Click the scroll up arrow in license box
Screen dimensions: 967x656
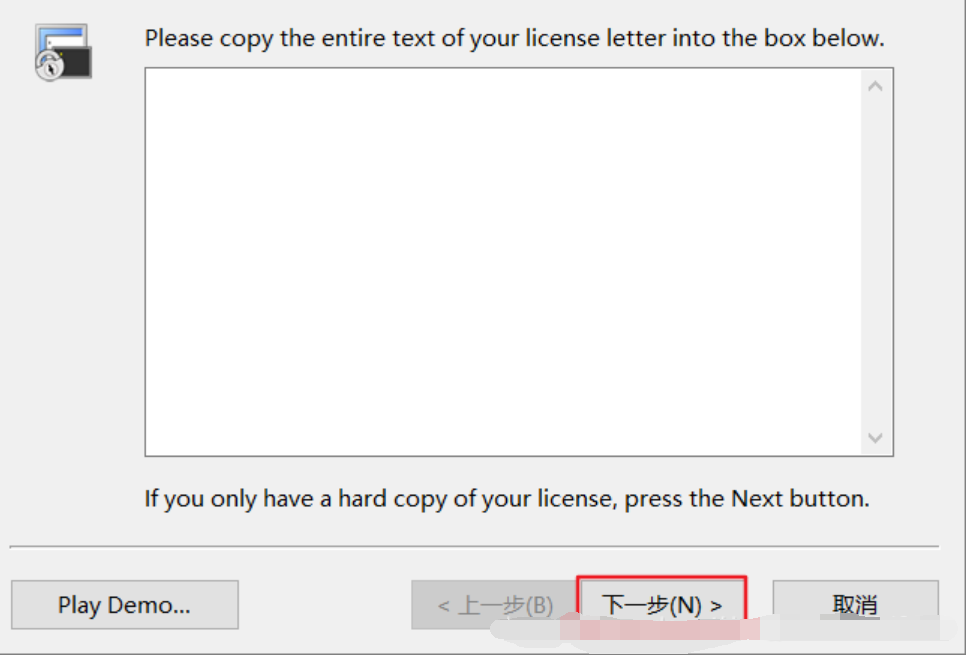pyautogui.click(x=876, y=87)
